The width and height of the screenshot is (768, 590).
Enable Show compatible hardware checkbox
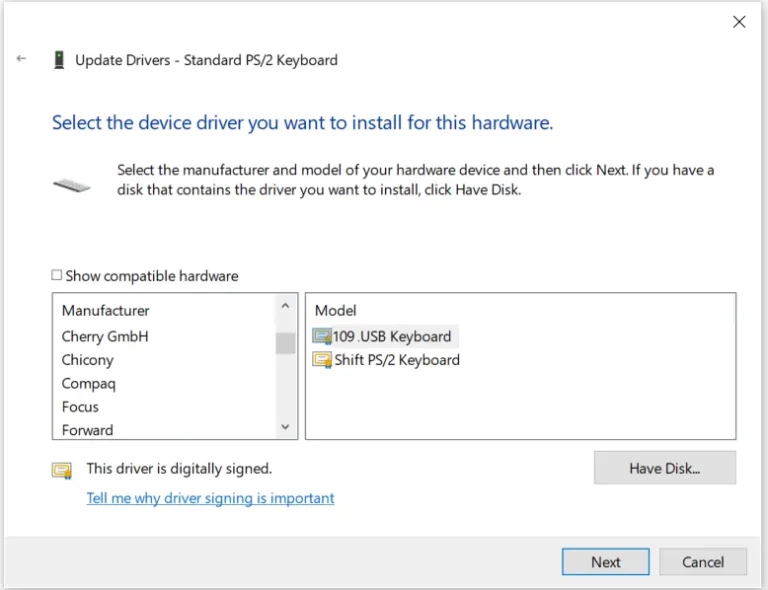point(57,275)
